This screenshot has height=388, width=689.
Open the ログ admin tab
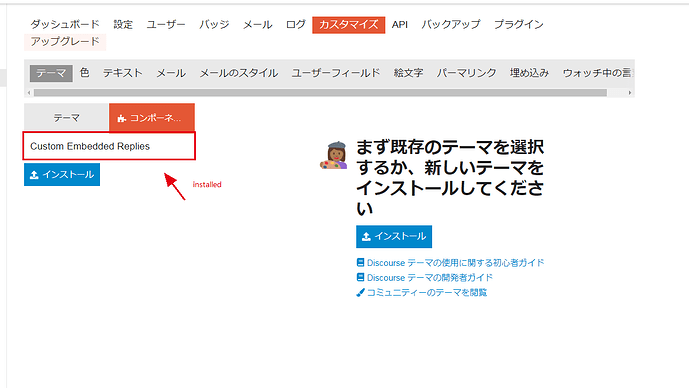[x=295, y=25]
